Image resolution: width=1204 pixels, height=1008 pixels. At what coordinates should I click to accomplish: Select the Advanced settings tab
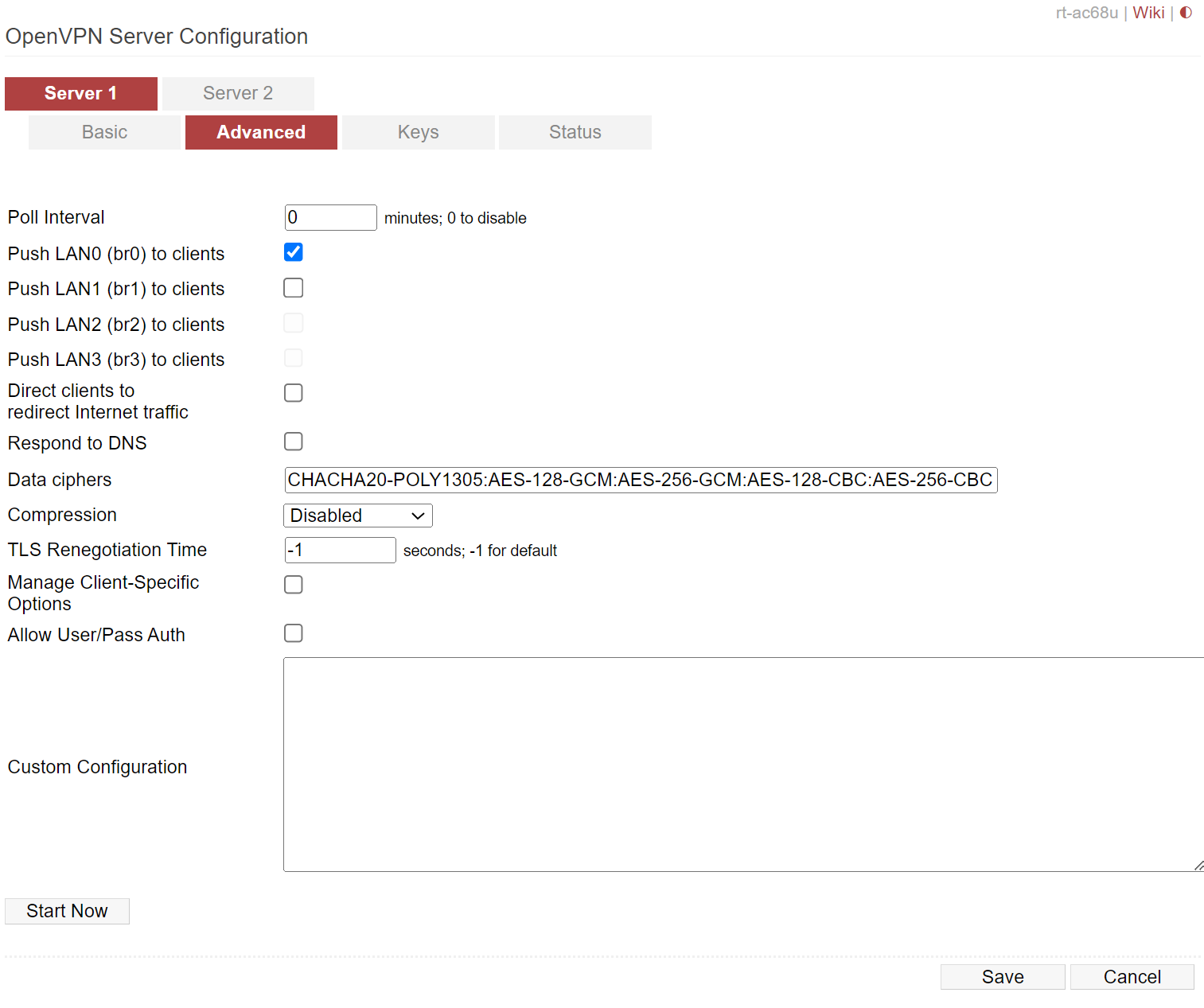coord(261,132)
